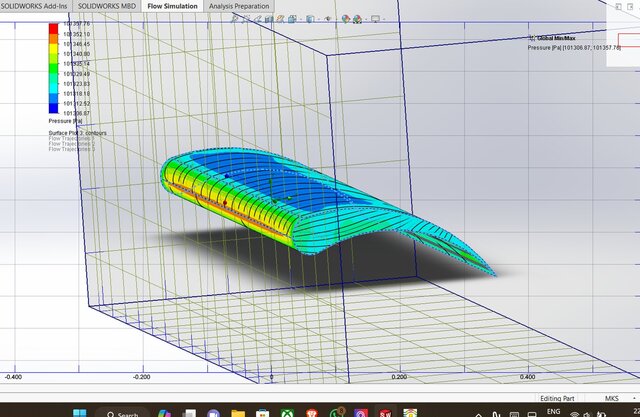
Task: Open the Analysis Preparation tab
Action: pos(240,6)
